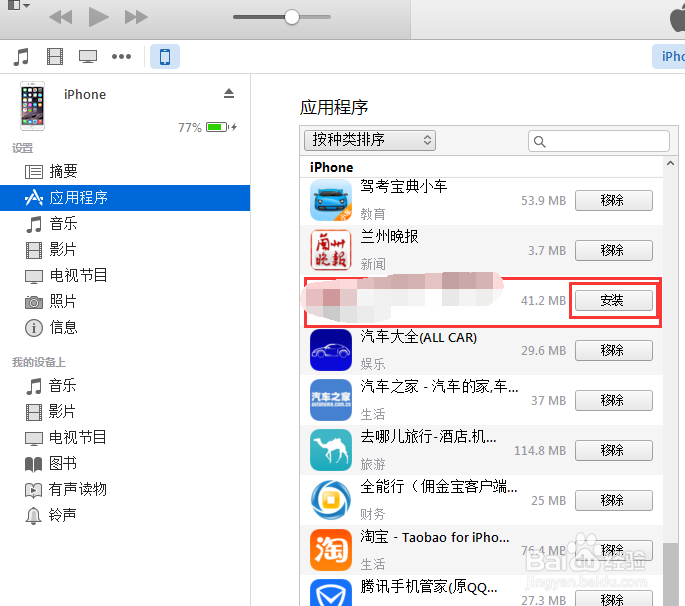
Task: Click the 腾讯手机管家(原QQ... app name
Action: coord(429,587)
